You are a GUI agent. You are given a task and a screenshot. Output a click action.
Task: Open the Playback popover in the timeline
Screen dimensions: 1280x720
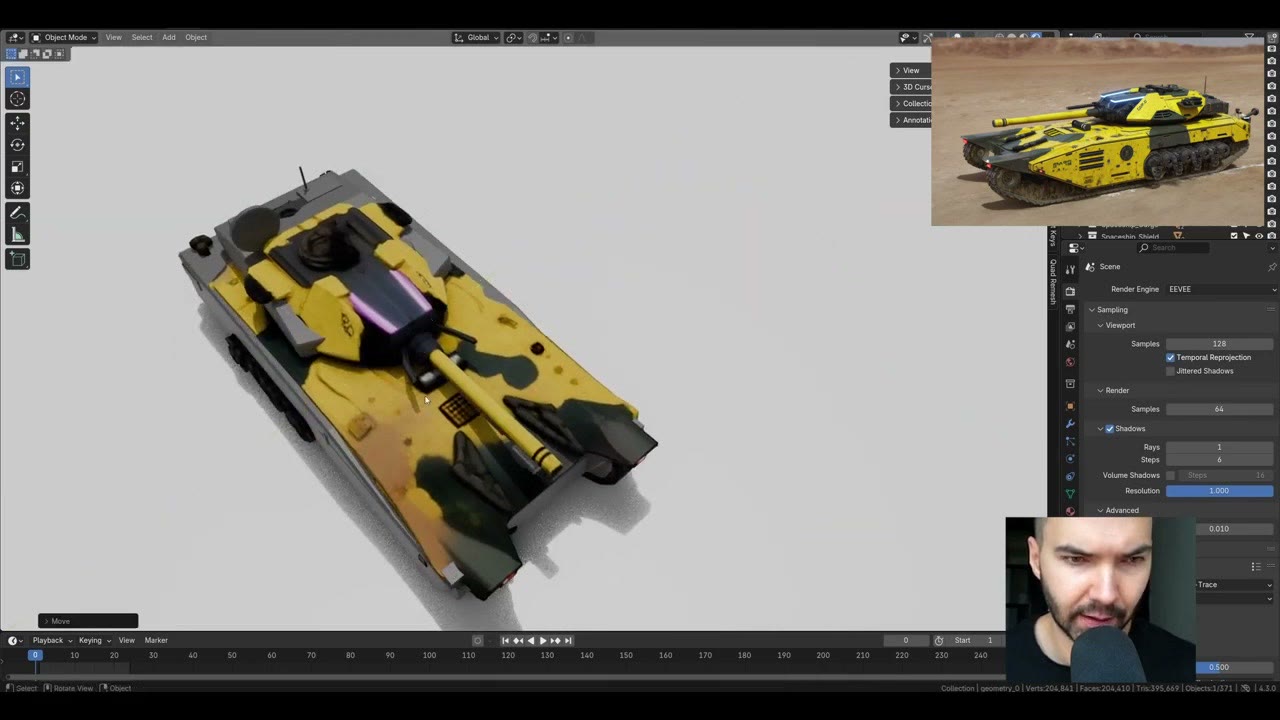51,640
